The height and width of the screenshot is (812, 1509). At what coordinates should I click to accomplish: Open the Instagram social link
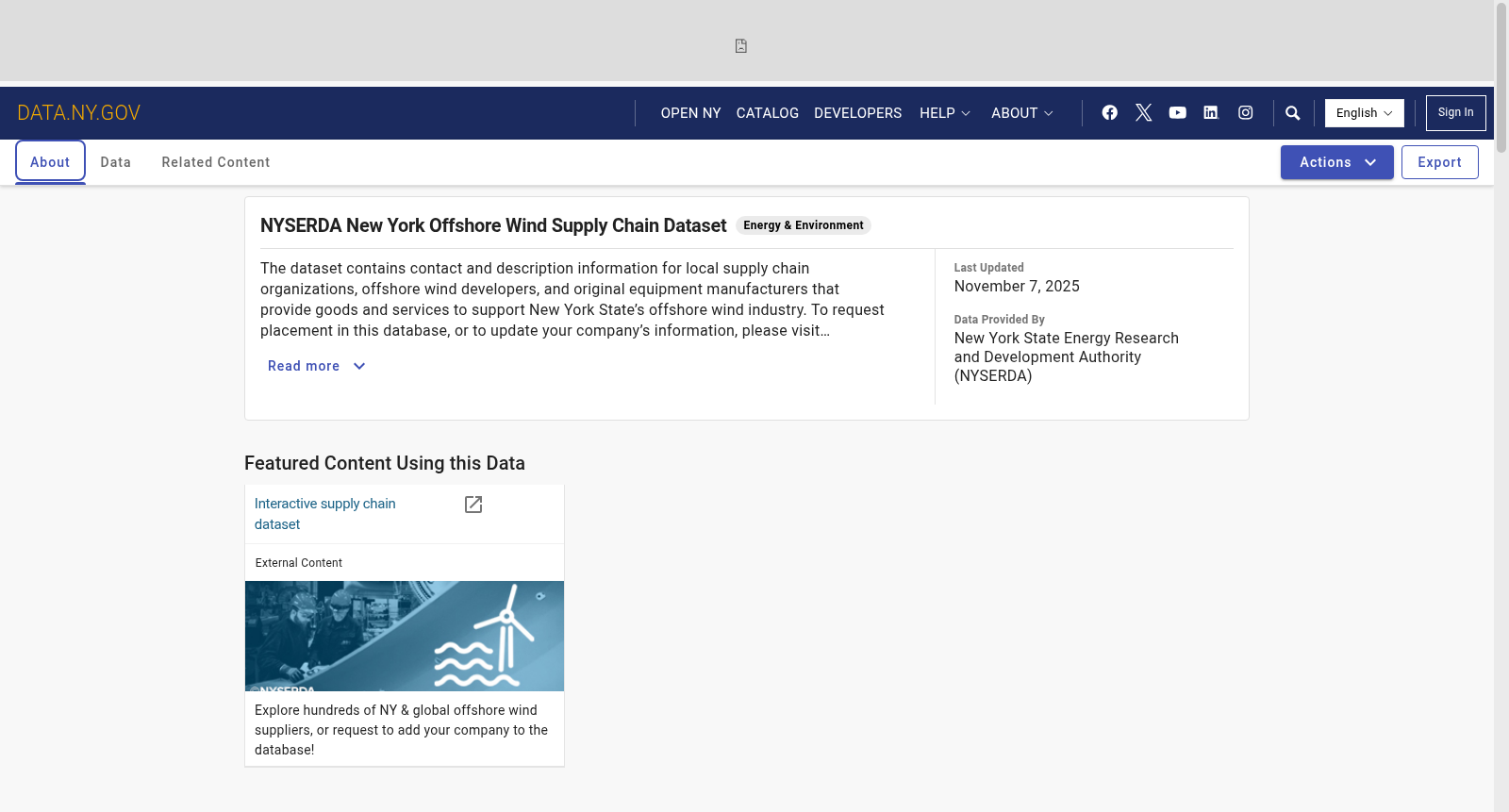point(1246,112)
